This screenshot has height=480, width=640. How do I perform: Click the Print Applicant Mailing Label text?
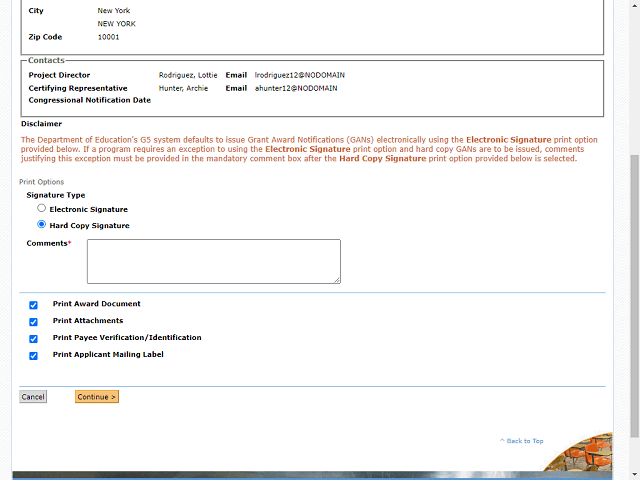point(108,354)
